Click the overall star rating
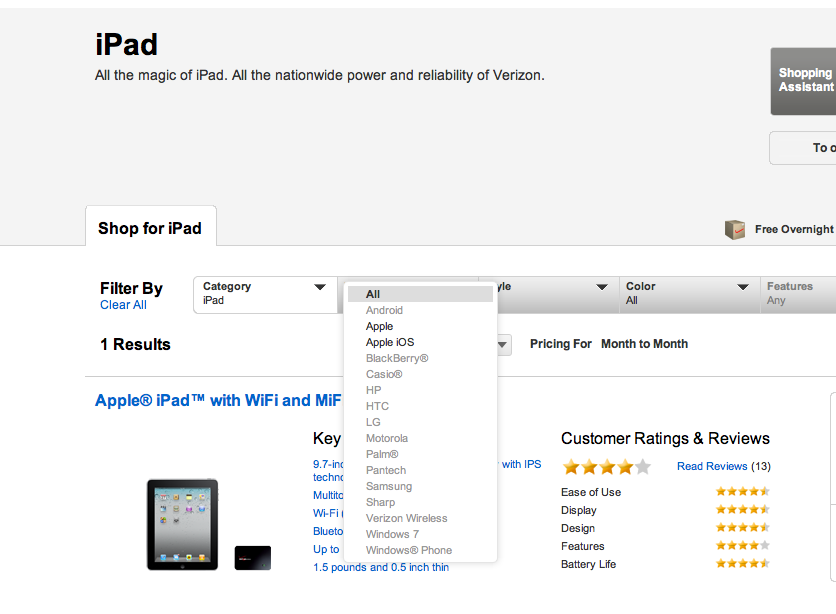This screenshot has height=614, width=836. tap(607, 467)
